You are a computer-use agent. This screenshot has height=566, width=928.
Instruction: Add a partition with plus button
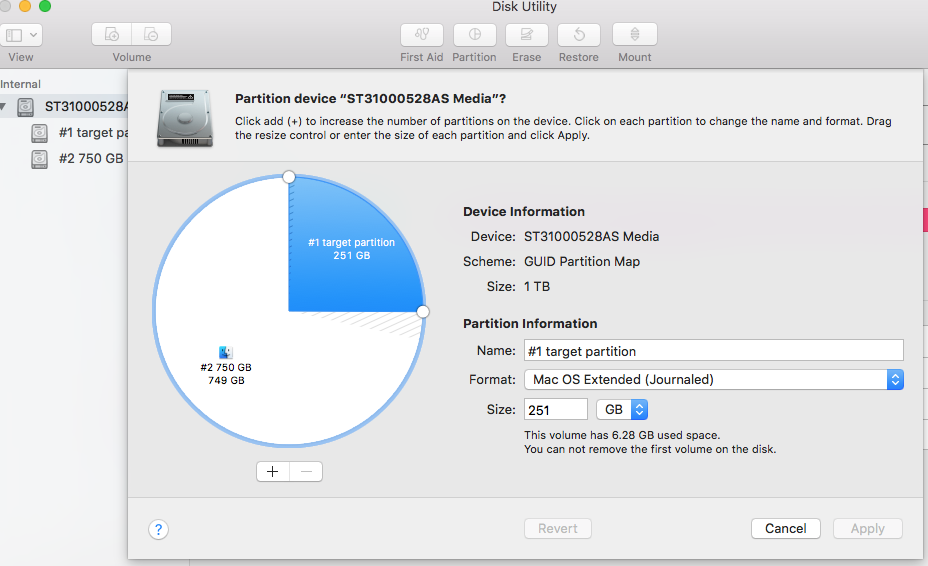[x=273, y=471]
